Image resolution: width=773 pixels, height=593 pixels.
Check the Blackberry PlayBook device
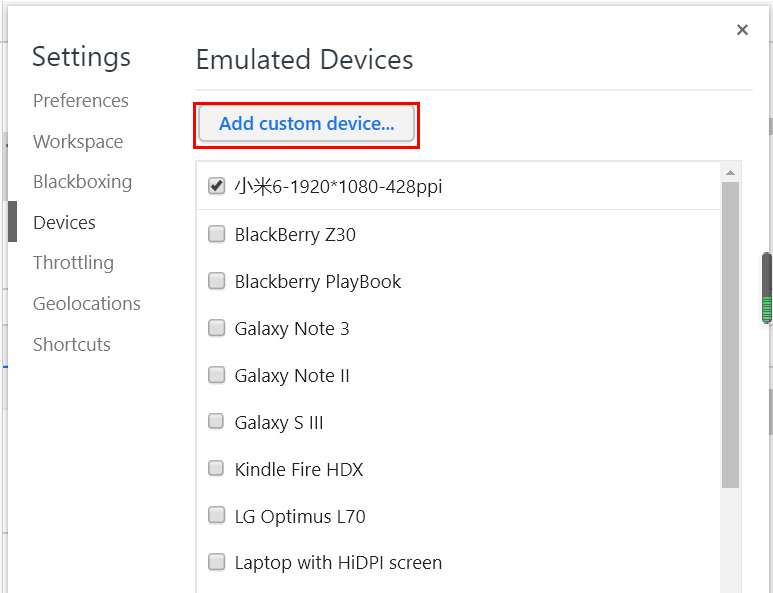(216, 281)
